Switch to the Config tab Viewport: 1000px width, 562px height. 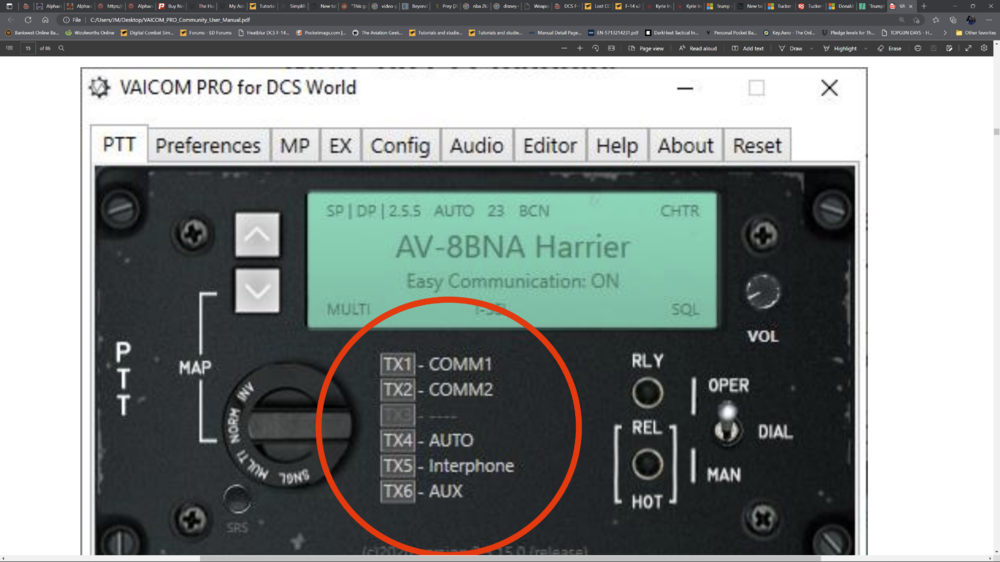tap(401, 145)
